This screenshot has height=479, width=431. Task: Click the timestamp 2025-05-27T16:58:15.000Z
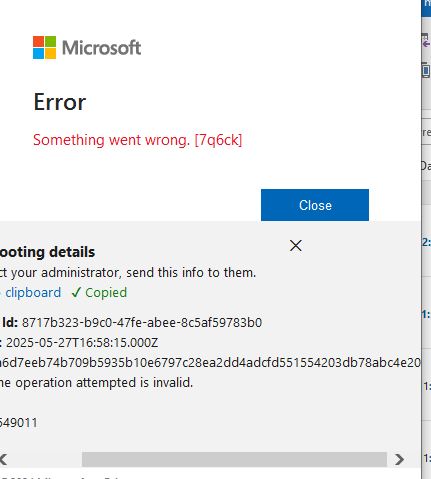(x=82, y=343)
